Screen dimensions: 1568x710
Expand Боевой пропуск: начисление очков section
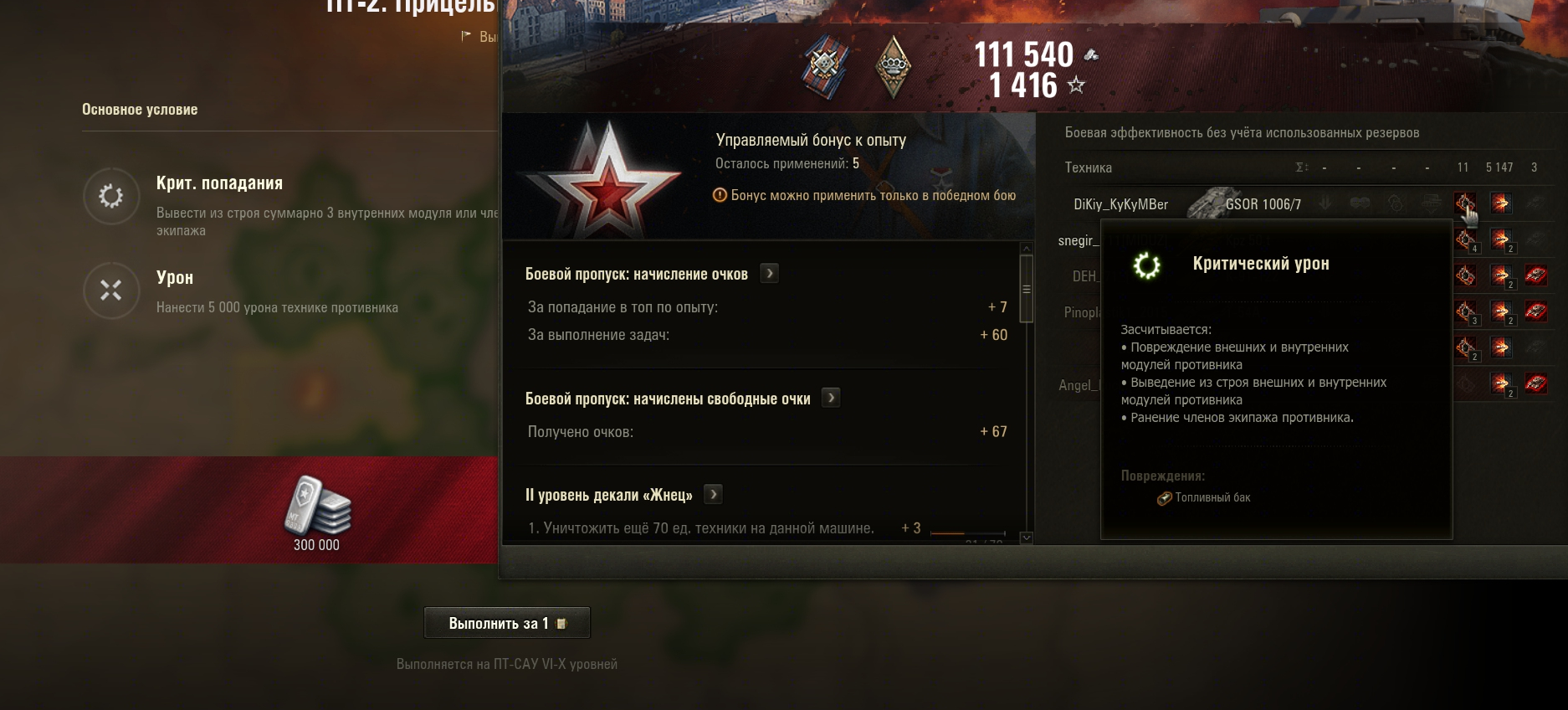click(770, 273)
